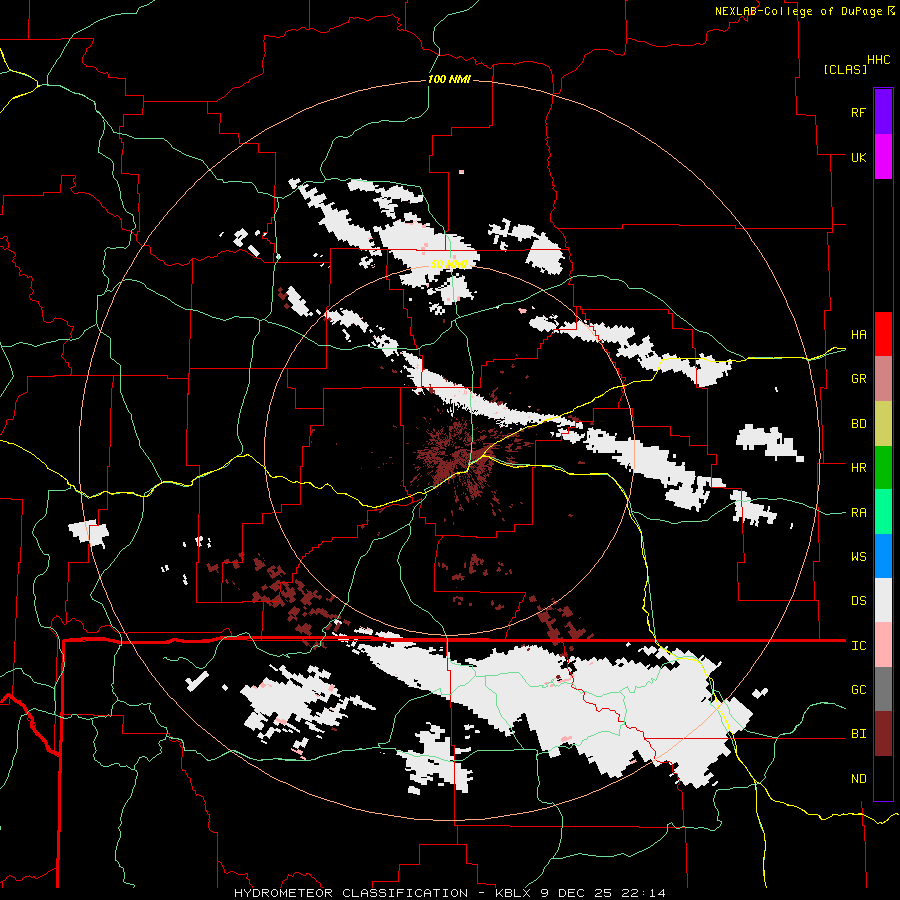This screenshot has width=900, height=900.
Task: Click the '[CLAS]' units label
Action: (845, 69)
